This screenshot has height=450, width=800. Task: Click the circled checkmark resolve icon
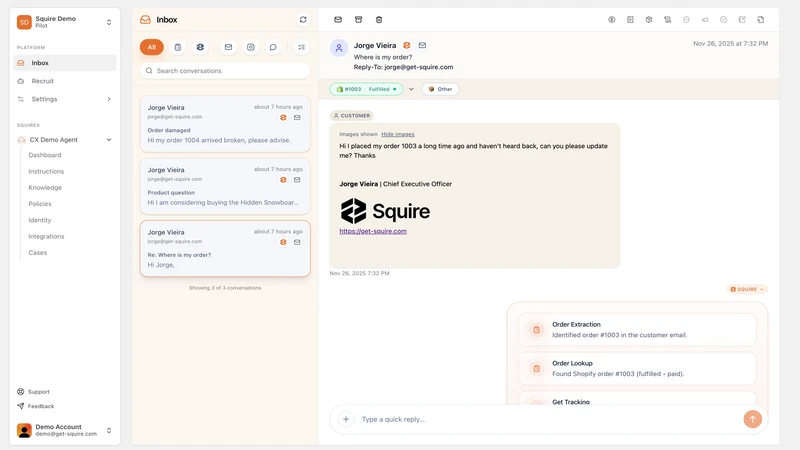[723, 19]
